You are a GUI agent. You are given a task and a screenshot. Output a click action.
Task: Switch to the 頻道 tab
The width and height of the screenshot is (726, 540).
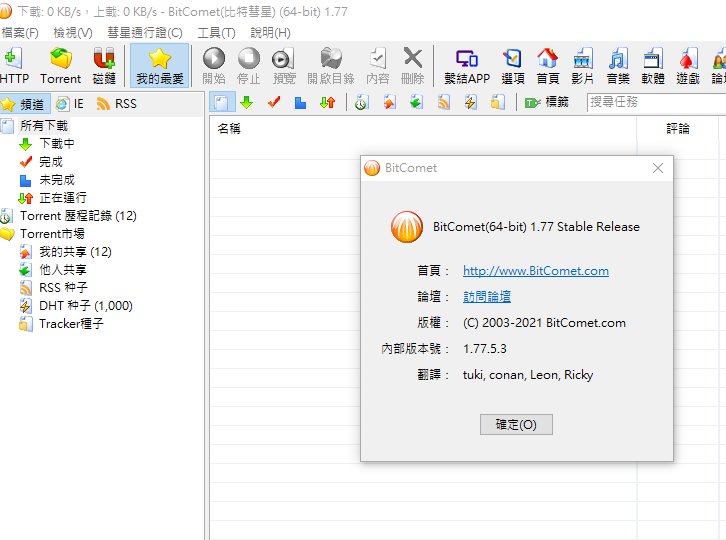(x=24, y=104)
